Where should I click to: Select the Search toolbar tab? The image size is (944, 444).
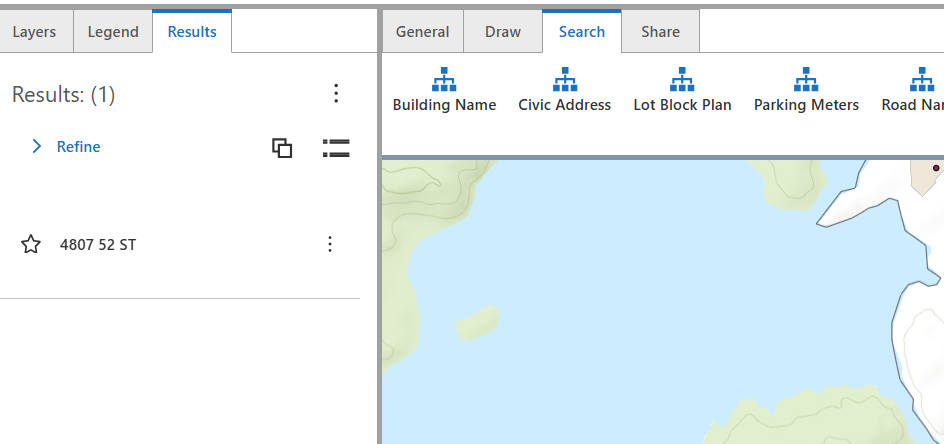[x=581, y=32]
